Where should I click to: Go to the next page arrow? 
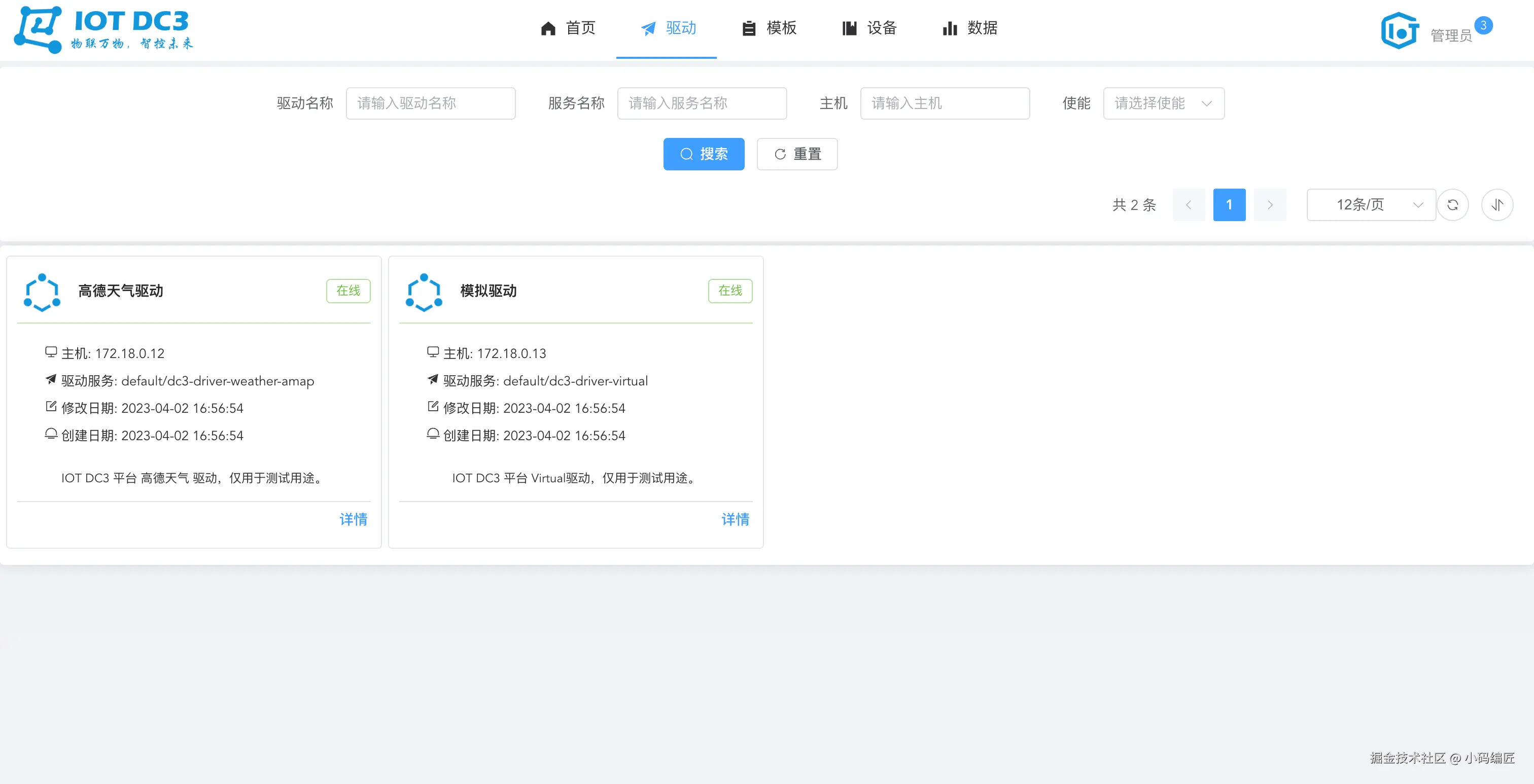coord(1270,205)
